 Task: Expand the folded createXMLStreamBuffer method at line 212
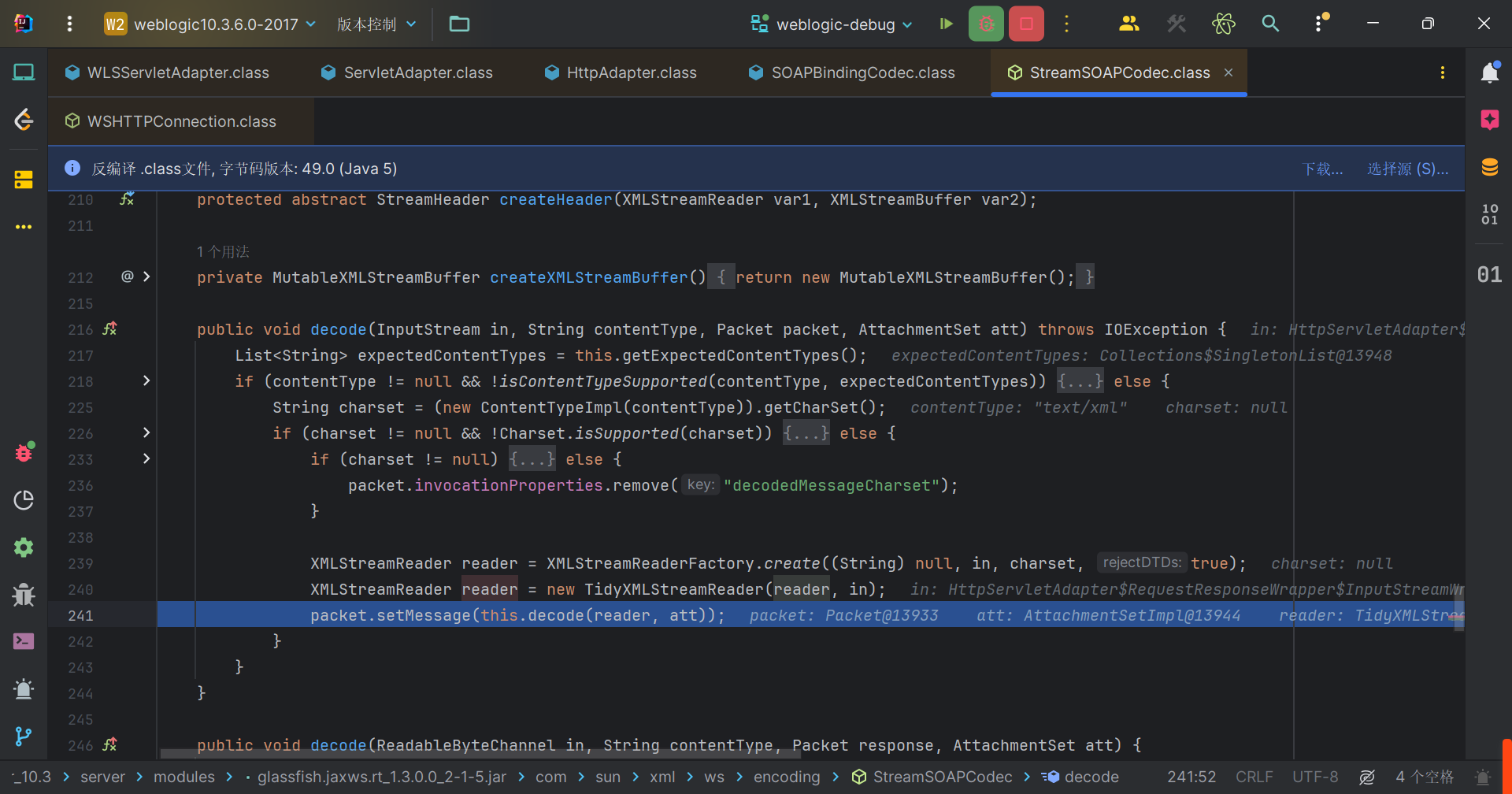click(146, 276)
